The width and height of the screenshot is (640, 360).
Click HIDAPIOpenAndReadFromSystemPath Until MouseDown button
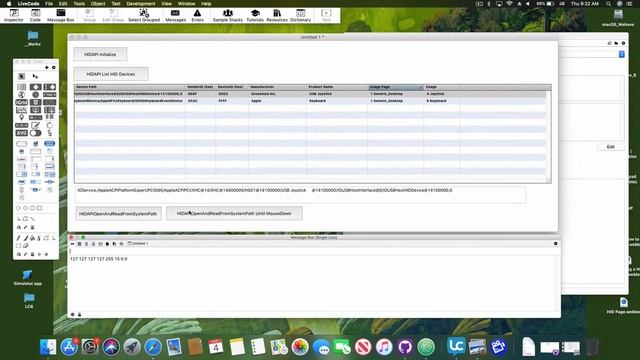click(234, 213)
